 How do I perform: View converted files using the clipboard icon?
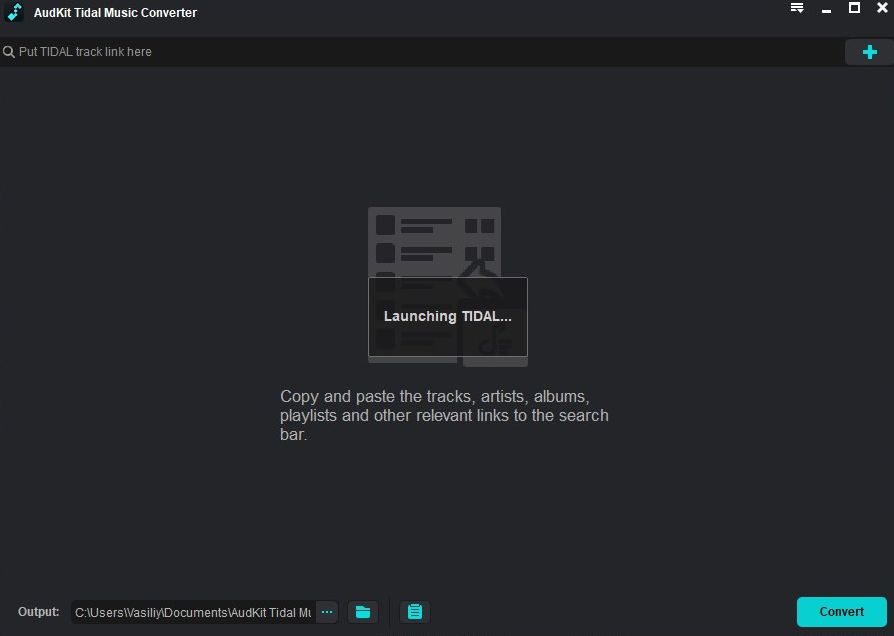[x=414, y=611]
